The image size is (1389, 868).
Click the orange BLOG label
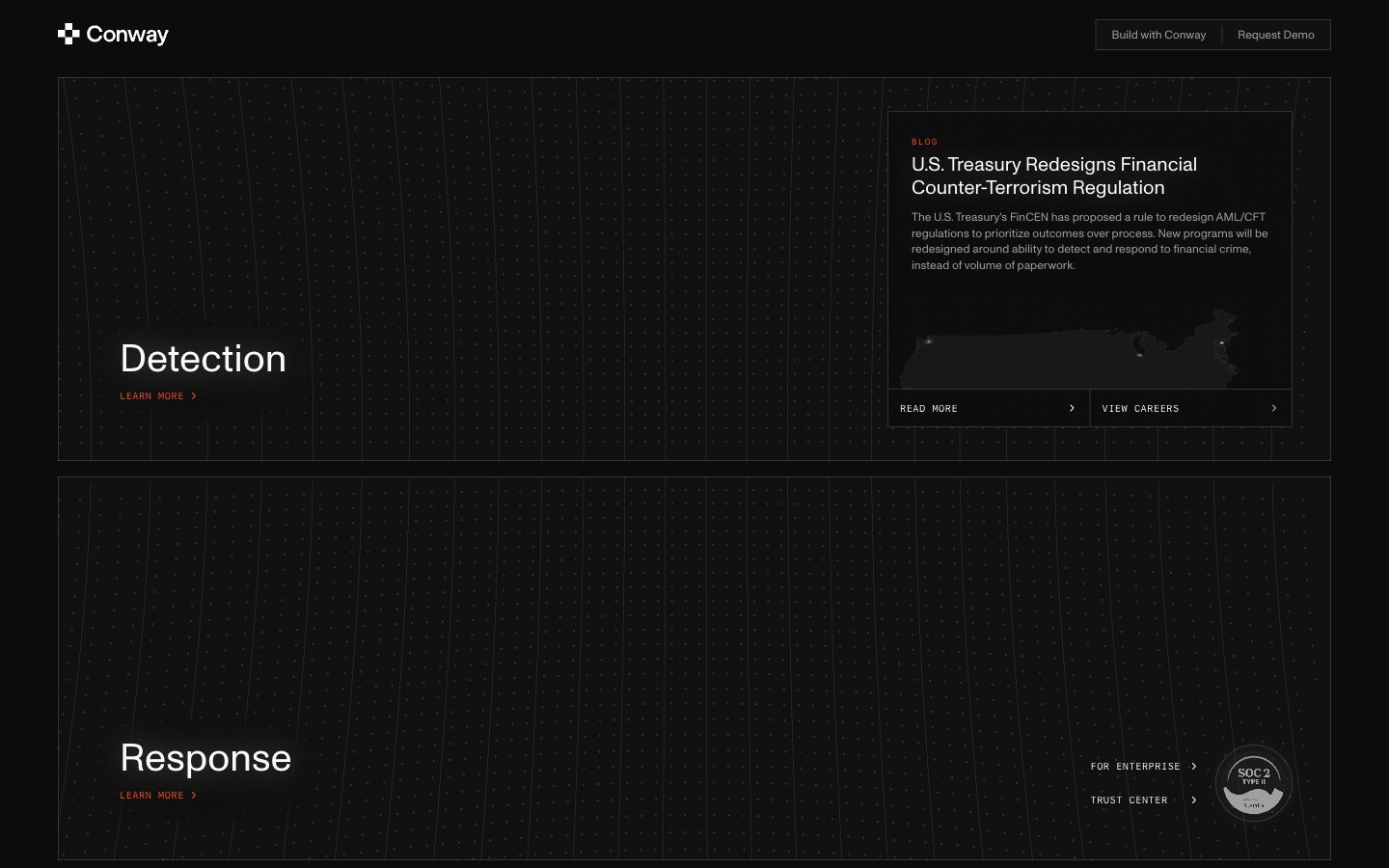pos(924,142)
